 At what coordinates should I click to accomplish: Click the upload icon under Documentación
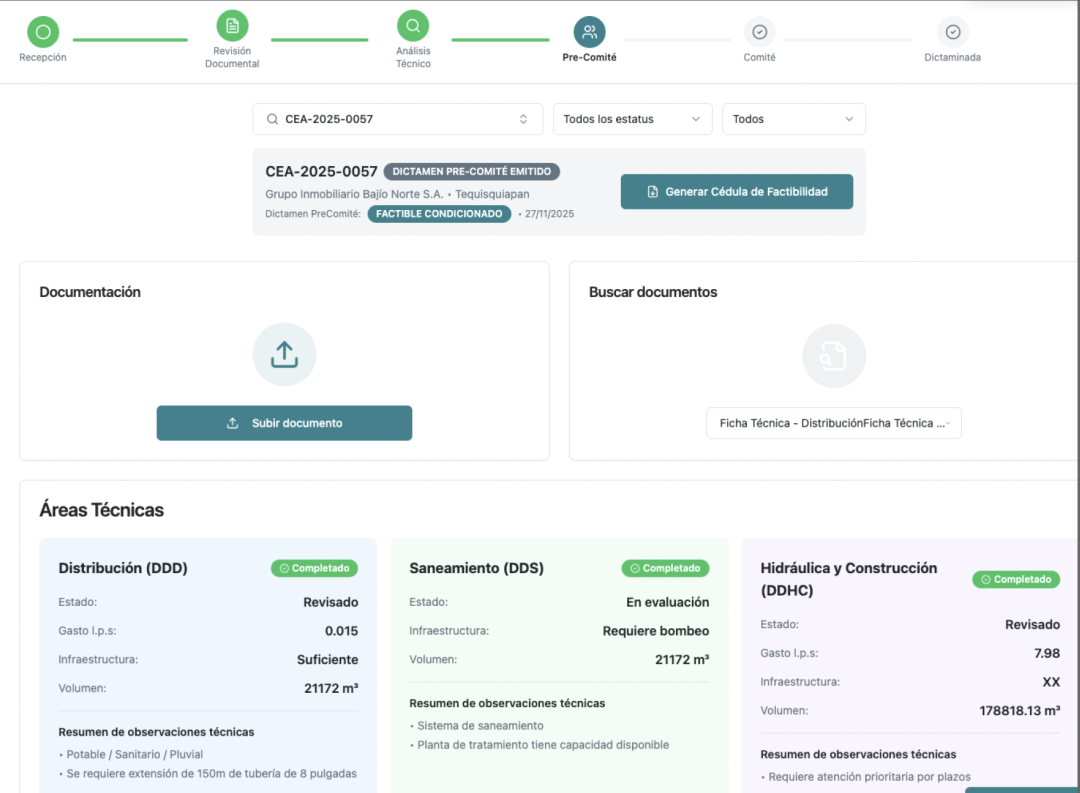tap(284, 354)
